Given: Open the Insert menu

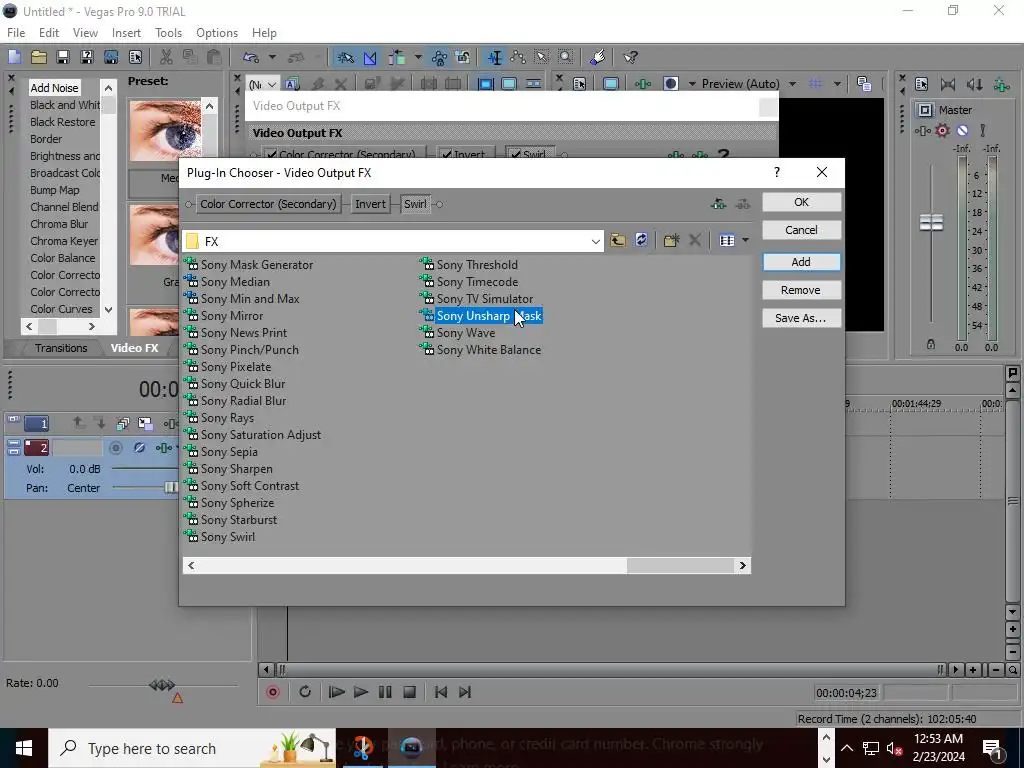Looking at the screenshot, I should pos(126,33).
